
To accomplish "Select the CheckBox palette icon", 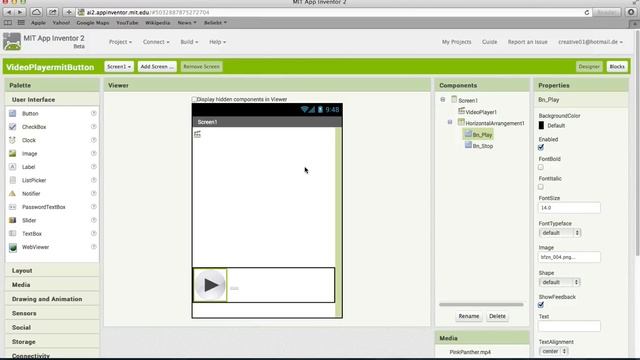I will click(13, 127).
